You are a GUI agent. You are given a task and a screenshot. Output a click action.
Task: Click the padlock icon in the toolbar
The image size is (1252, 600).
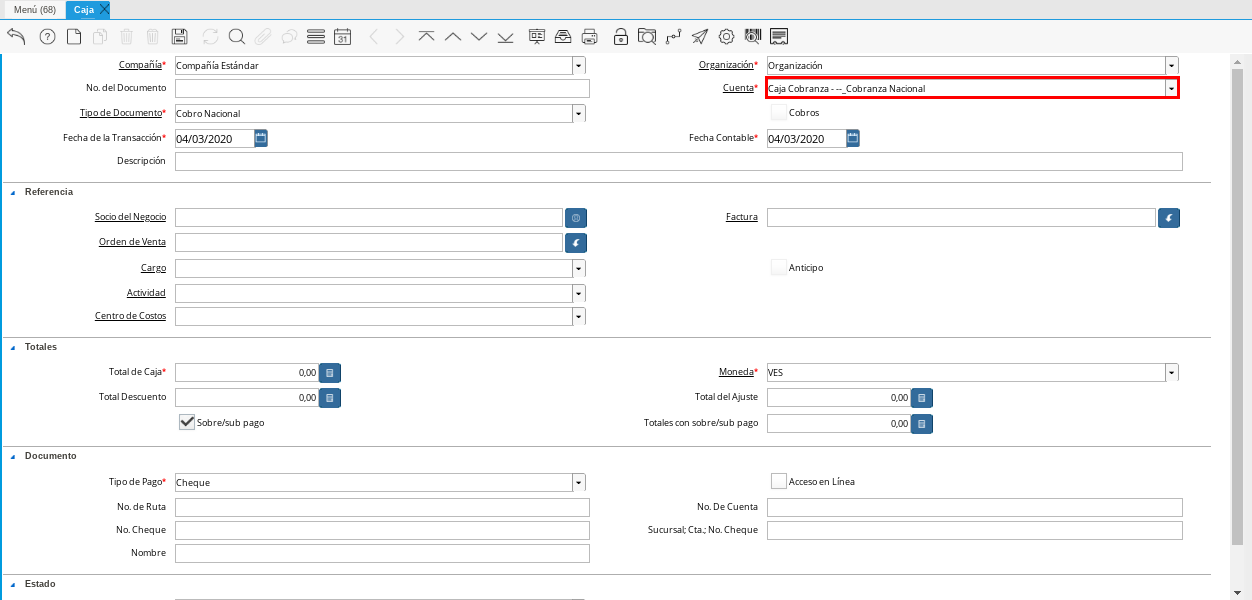[x=621, y=37]
